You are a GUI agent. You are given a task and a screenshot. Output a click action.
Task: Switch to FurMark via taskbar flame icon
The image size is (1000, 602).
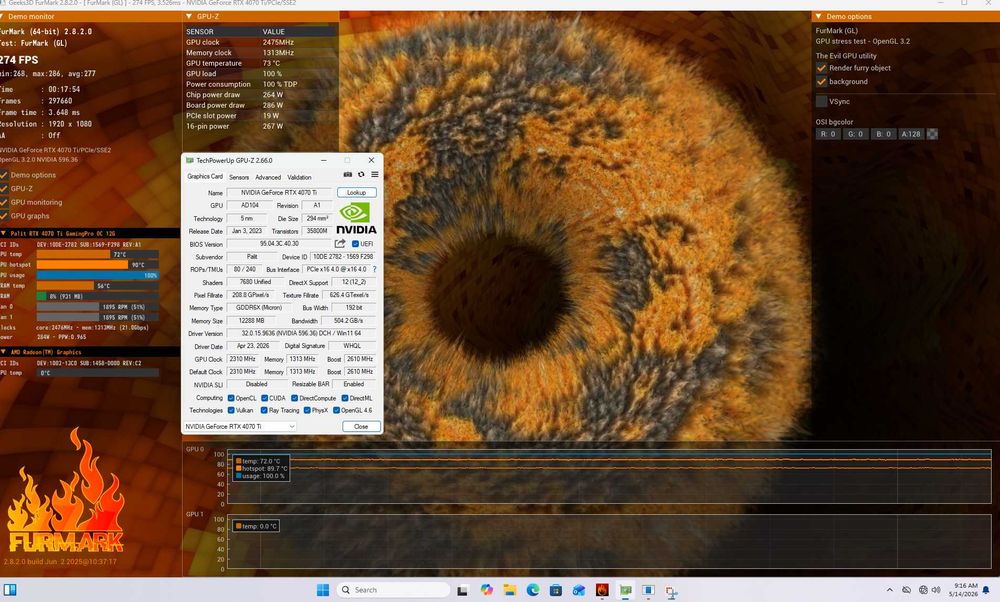tap(602, 590)
